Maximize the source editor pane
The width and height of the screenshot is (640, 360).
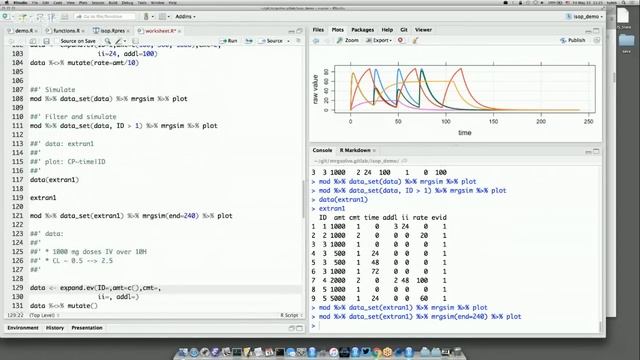(300, 31)
